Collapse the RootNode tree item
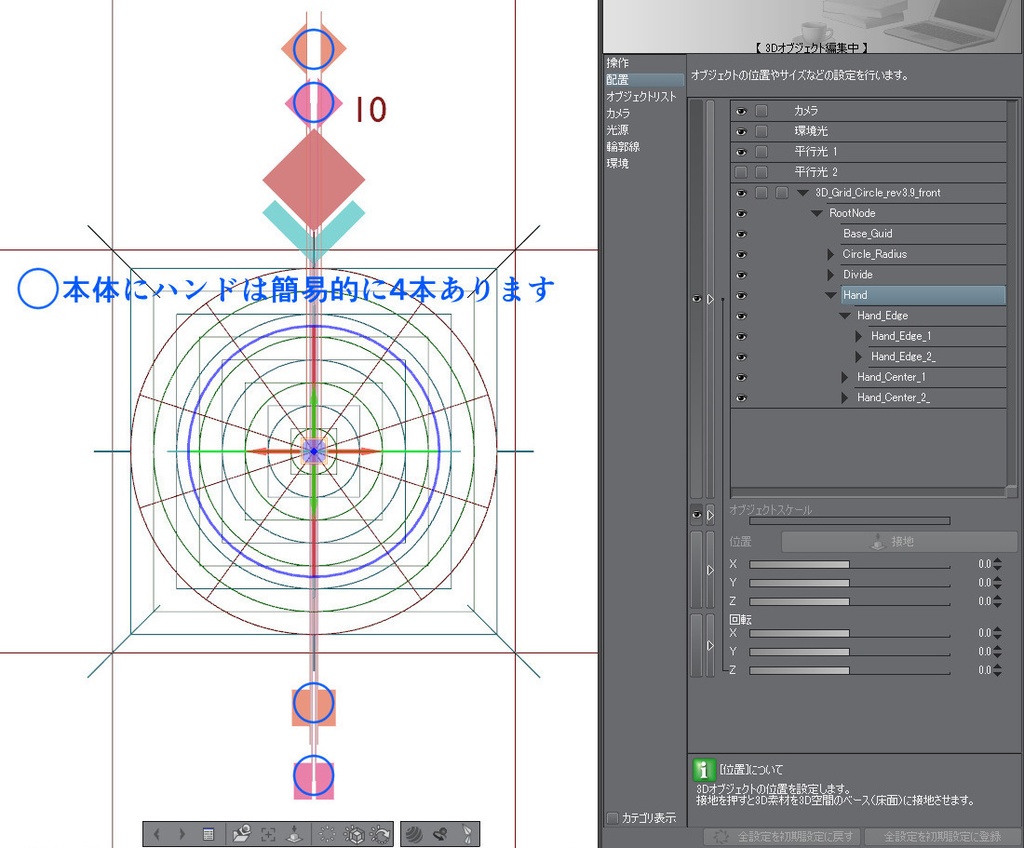The width and height of the screenshot is (1024, 848). click(819, 213)
